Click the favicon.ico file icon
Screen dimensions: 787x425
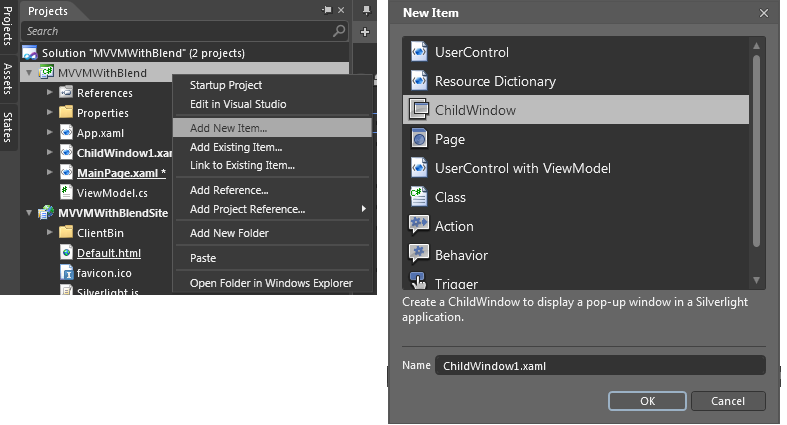[66, 272]
